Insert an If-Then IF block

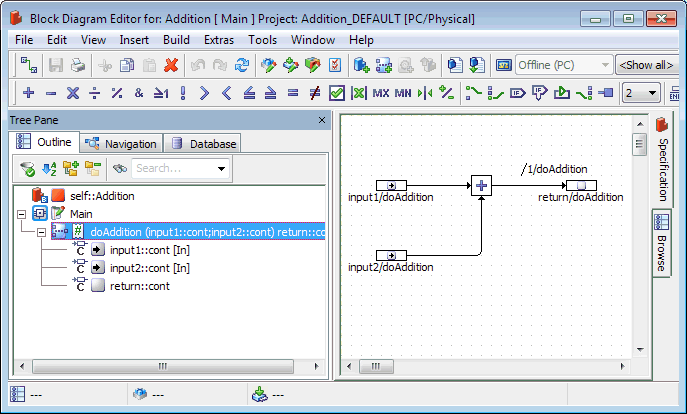(x=517, y=93)
